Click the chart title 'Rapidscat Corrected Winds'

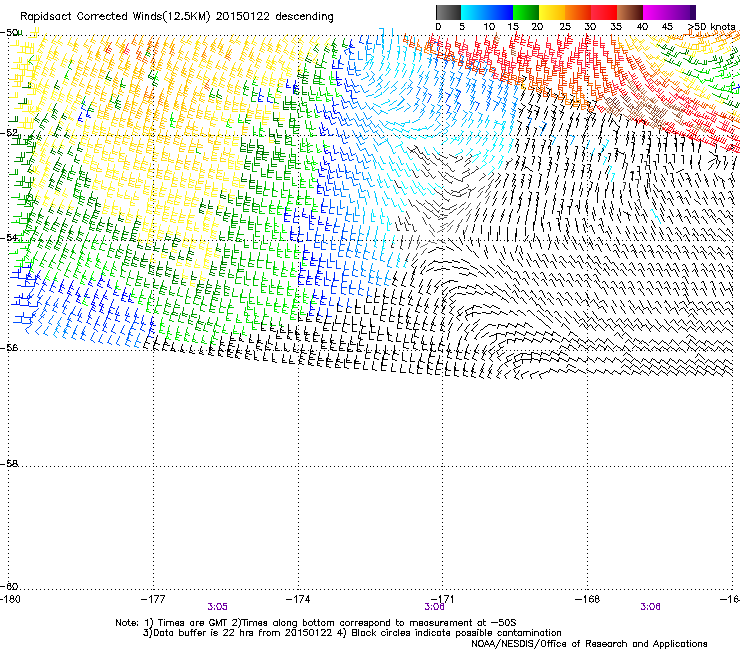pos(91,17)
